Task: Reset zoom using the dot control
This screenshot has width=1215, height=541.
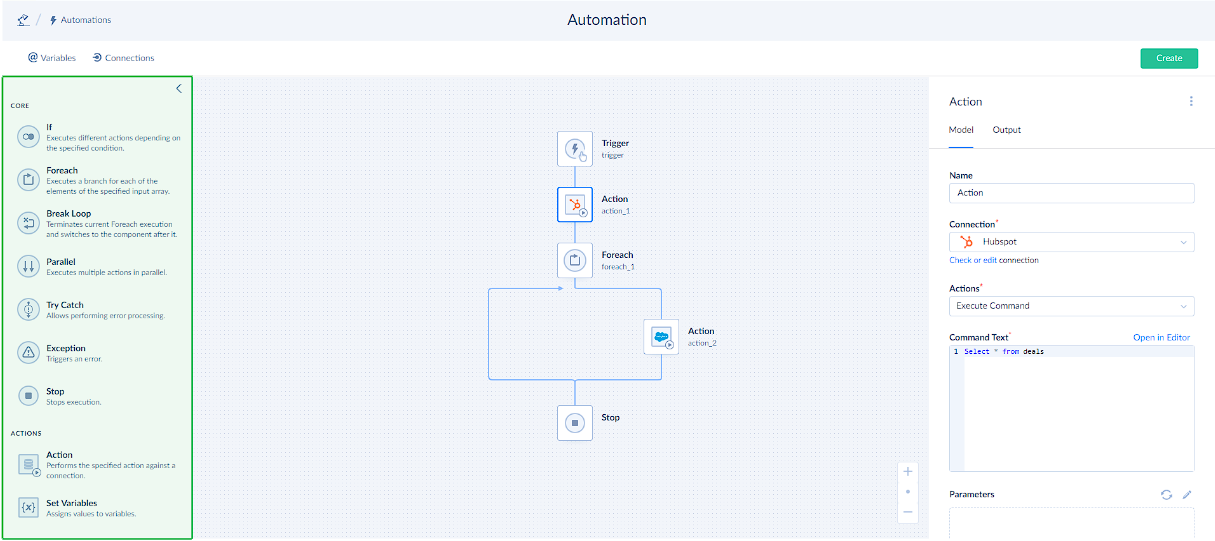Action: pyautogui.click(x=908, y=491)
